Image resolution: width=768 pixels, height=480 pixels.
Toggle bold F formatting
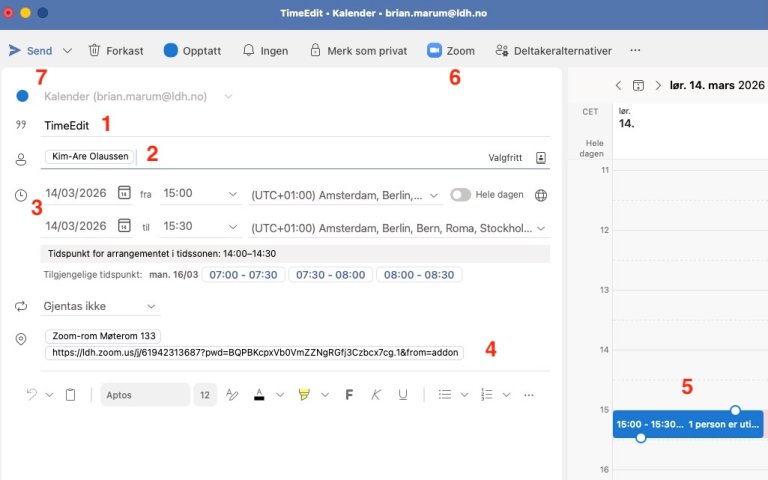pyautogui.click(x=349, y=395)
